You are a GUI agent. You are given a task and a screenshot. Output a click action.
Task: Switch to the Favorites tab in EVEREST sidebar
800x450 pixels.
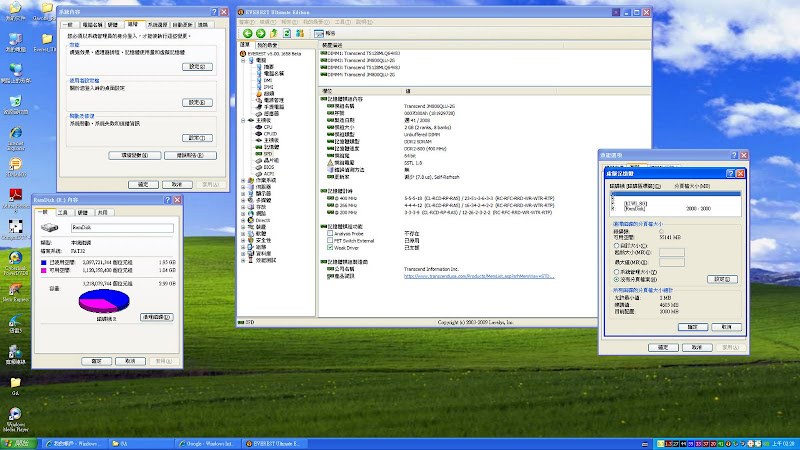coord(268,45)
